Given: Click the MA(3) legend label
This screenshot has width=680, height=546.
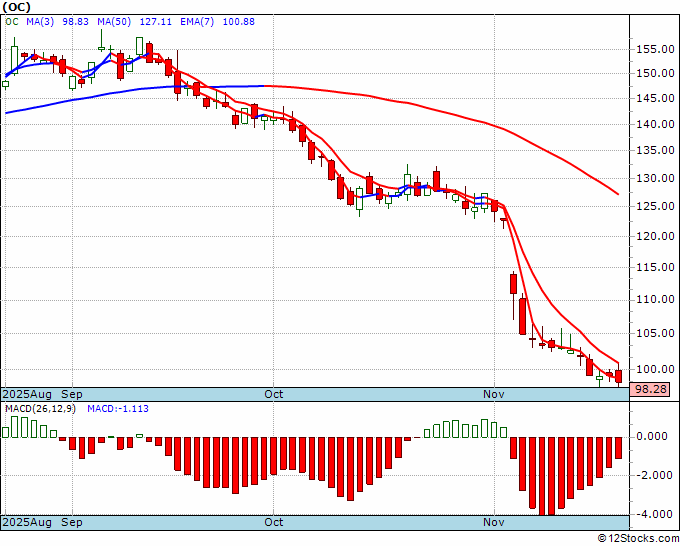Looking at the screenshot, I should coord(40,22).
